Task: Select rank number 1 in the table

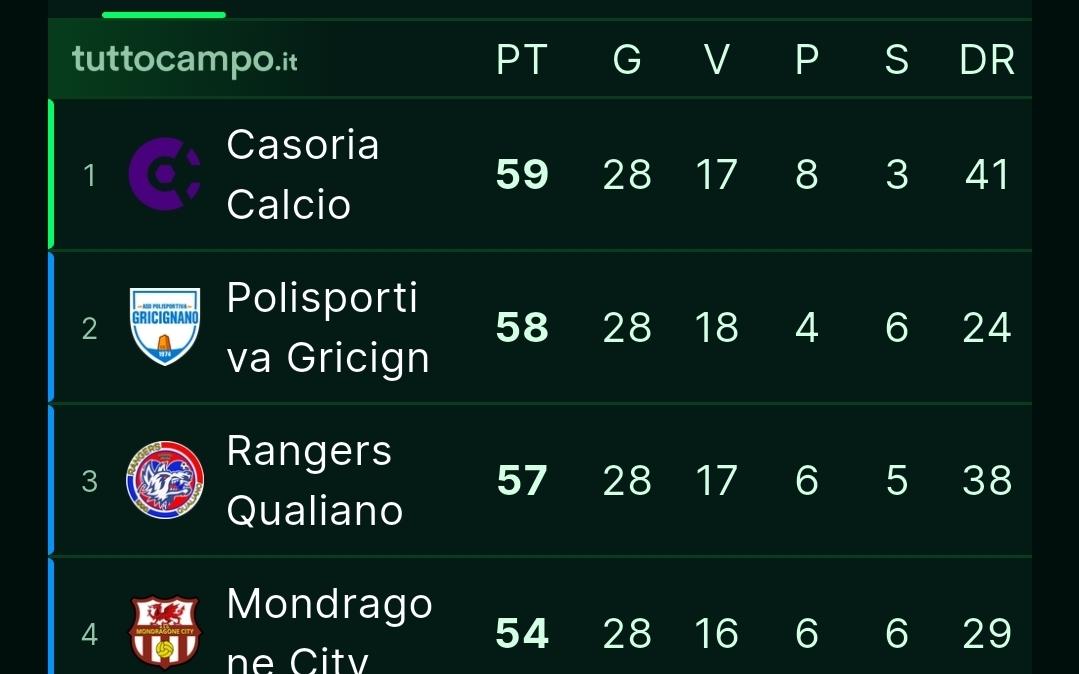Action: (90, 175)
